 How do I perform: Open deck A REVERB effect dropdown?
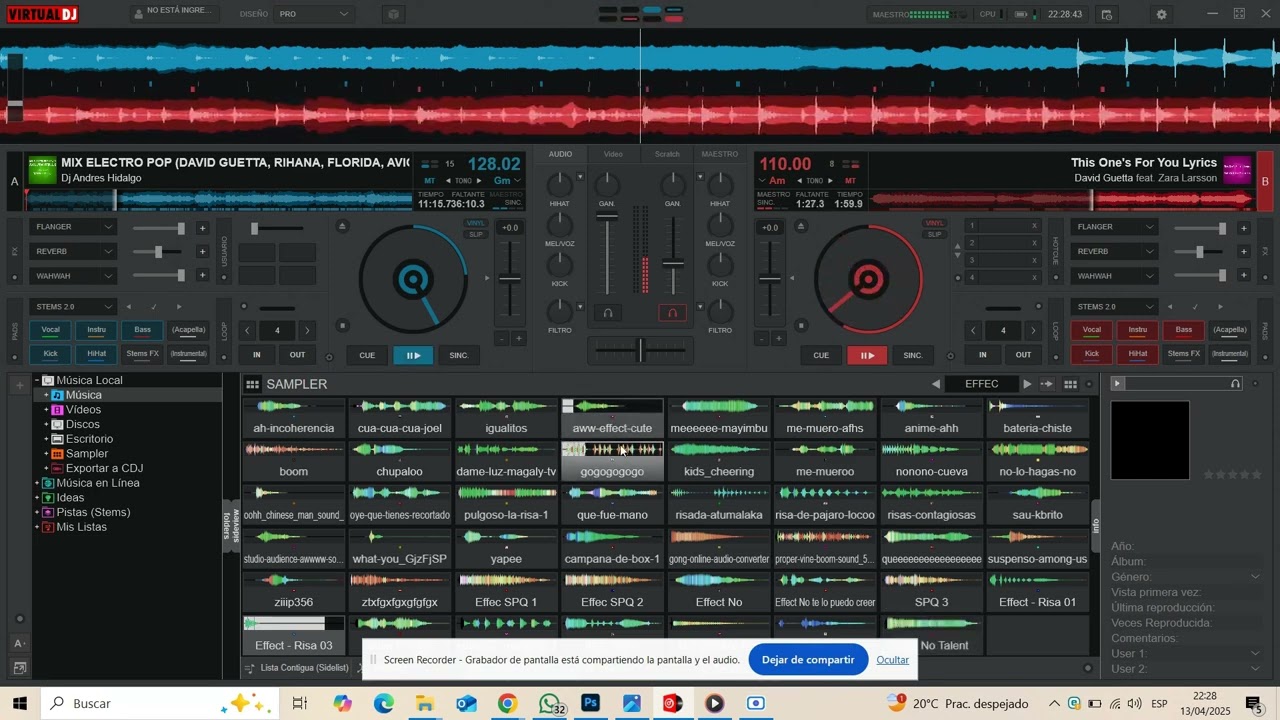(x=74, y=252)
